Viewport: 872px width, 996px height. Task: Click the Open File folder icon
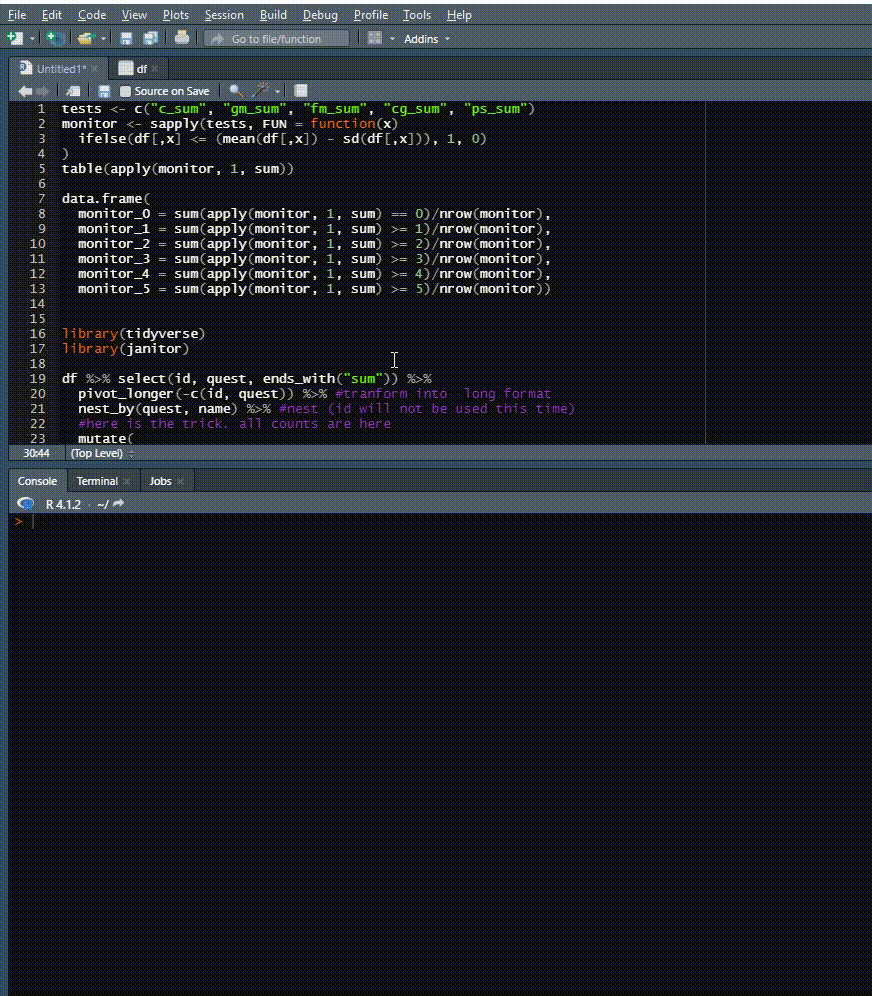tap(85, 38)
